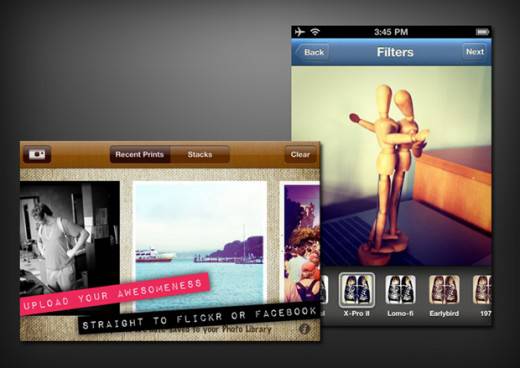Tap the wooden mannequin photo preview

(391, 166)
